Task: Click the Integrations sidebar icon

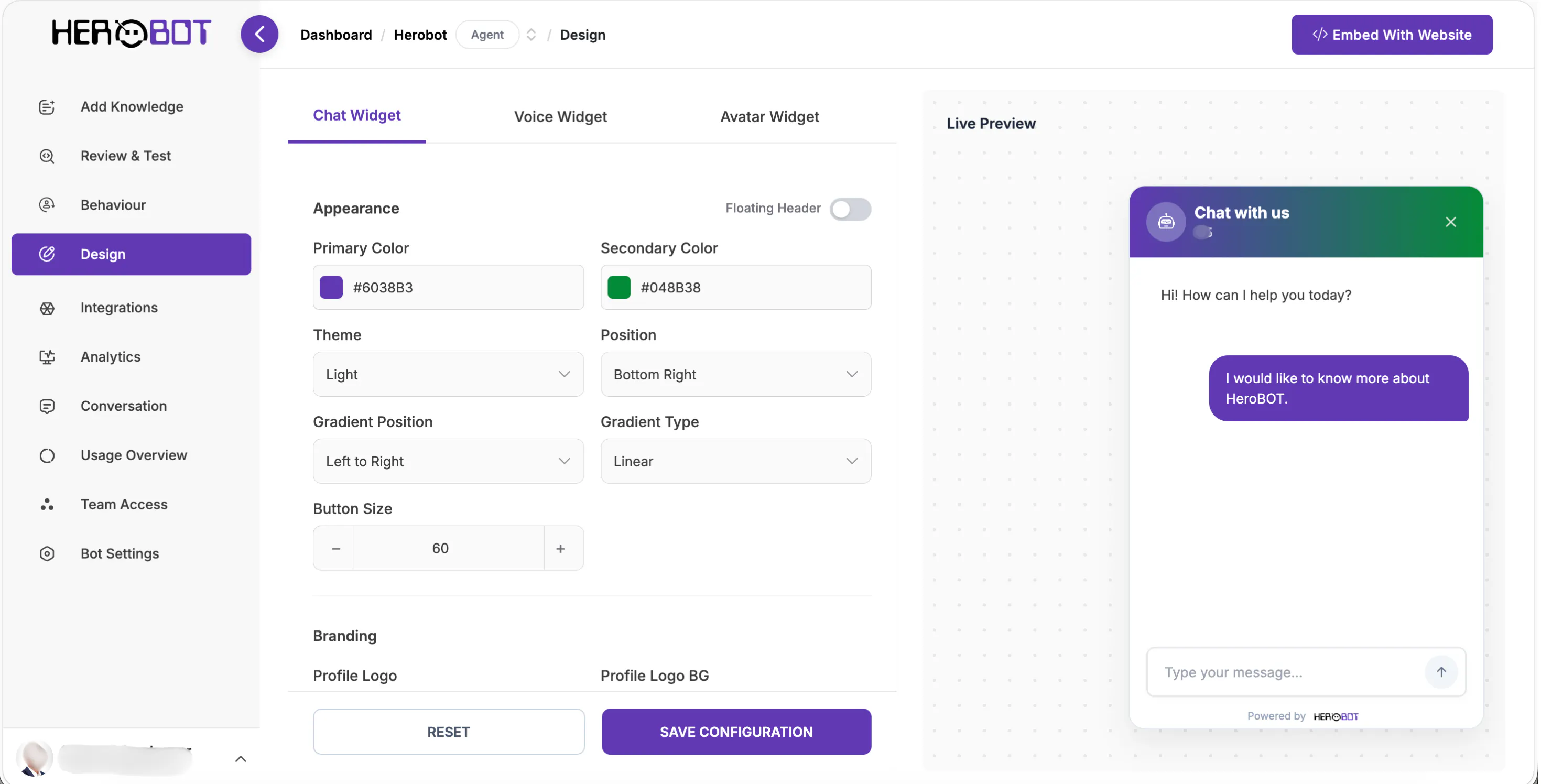Action: pyautogui.click(x=47, y=308)
